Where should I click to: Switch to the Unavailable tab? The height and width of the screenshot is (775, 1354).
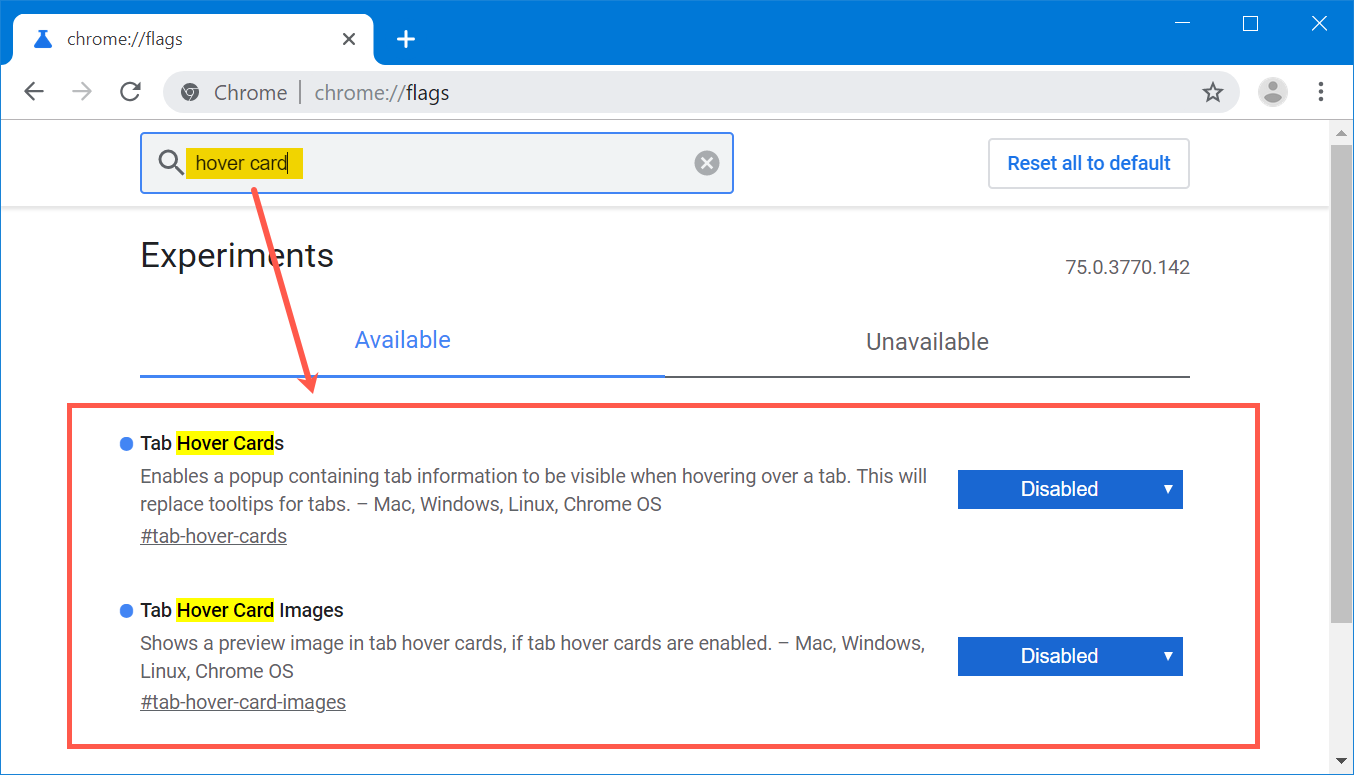(927, 342)
